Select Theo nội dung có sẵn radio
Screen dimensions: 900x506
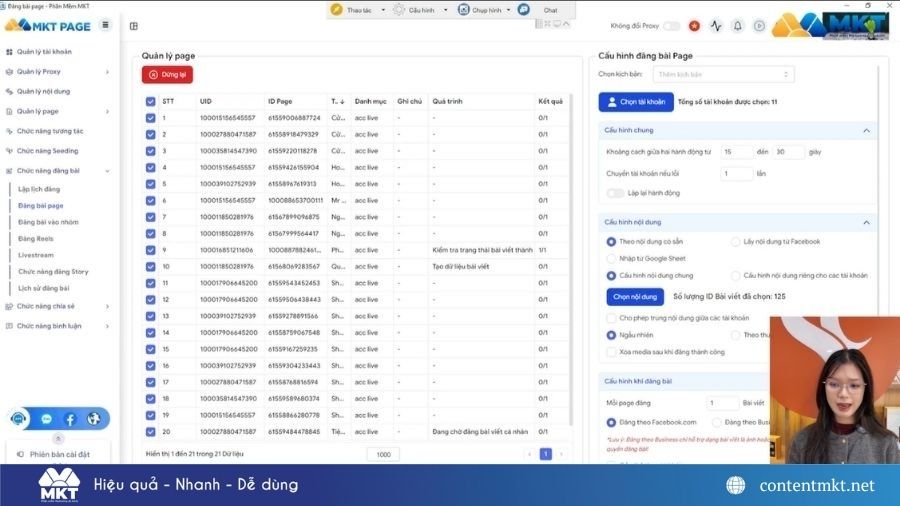(x=611, y=242)
